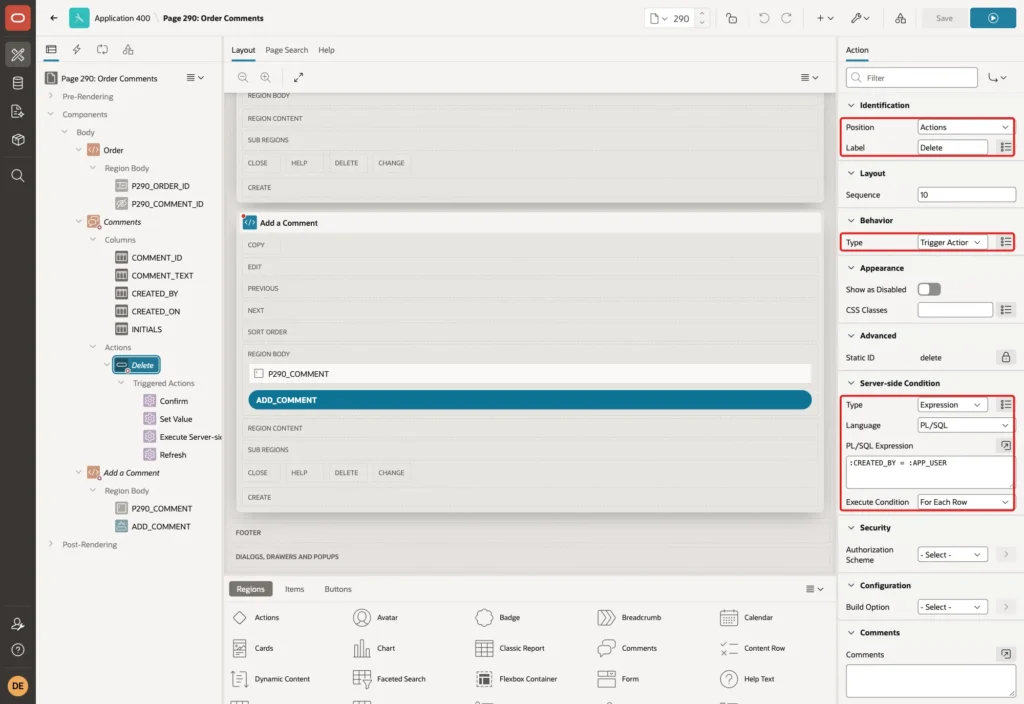Click the ADD_COMMENT button in layout
This screenshot has height=704, width=1024.
[530, 400]
